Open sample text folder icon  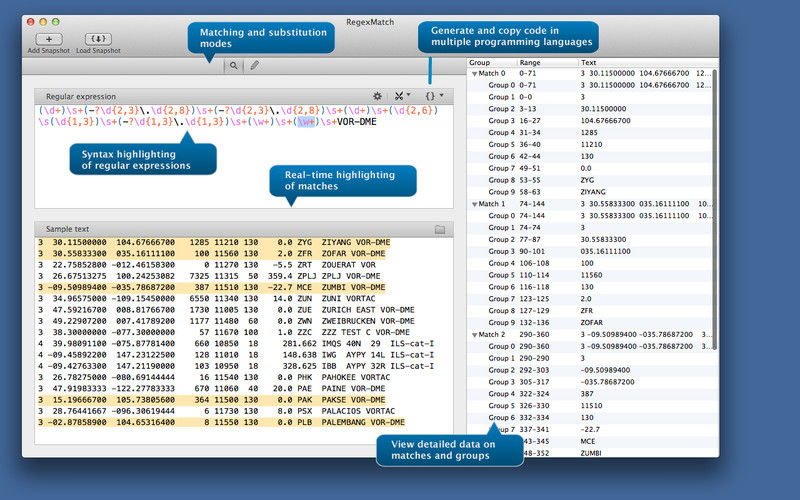coord(440,230)
